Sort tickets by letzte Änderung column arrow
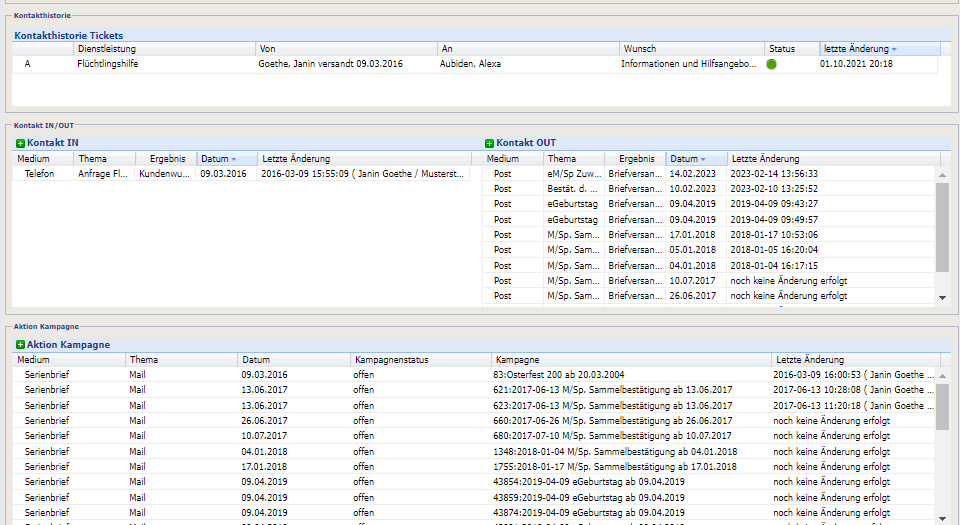Screen dimensions: 960x525 tap(894, 49)
